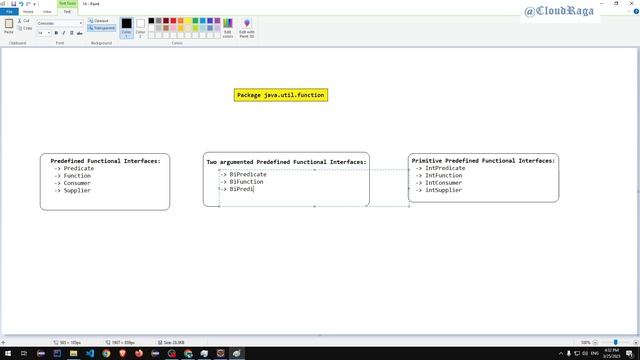Click the 'Supplier' entry in first box
Image resolution: width=640 pixels, height=360 pixels.
pyautogui.click(x=77, y=190)
